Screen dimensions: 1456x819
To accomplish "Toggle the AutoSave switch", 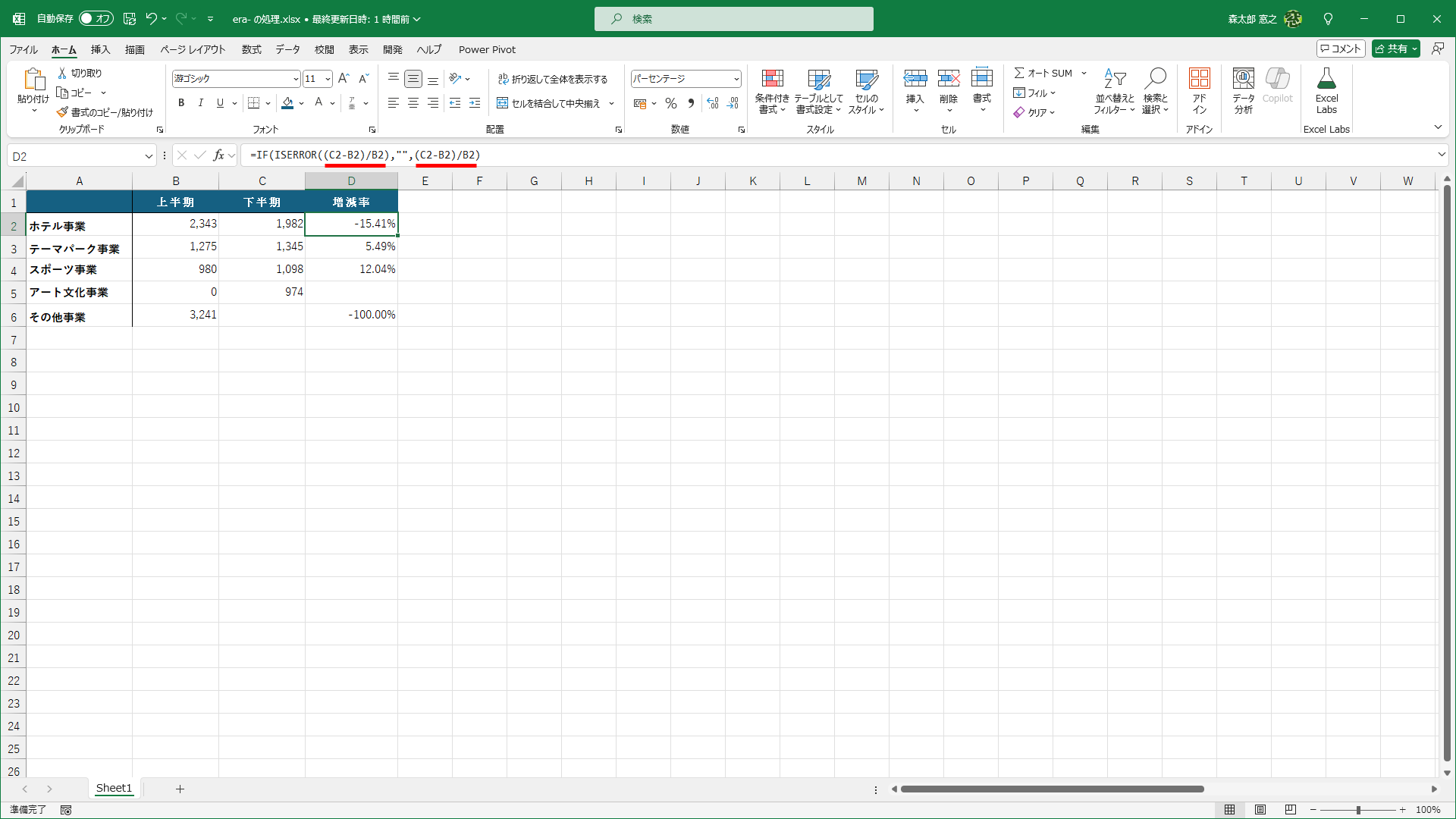I will 96,19.
